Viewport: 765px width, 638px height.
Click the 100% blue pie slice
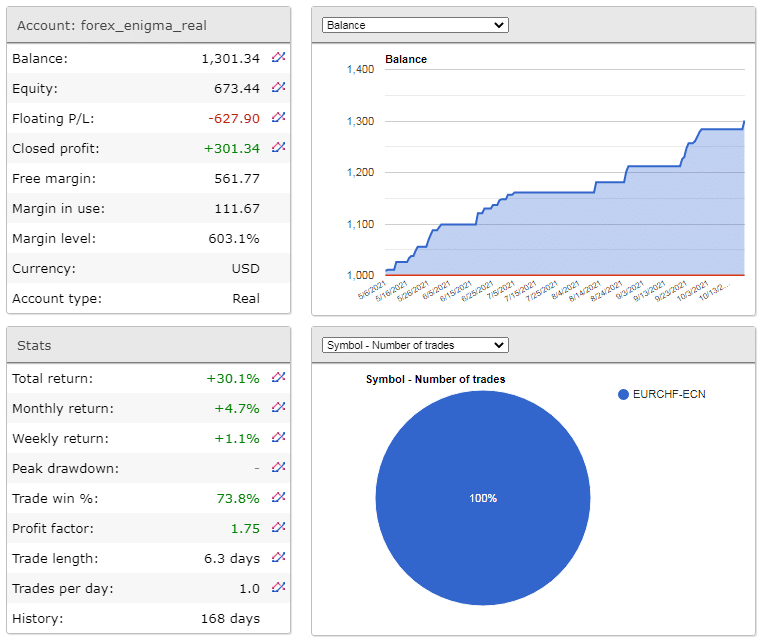click(x=484, y=497)
